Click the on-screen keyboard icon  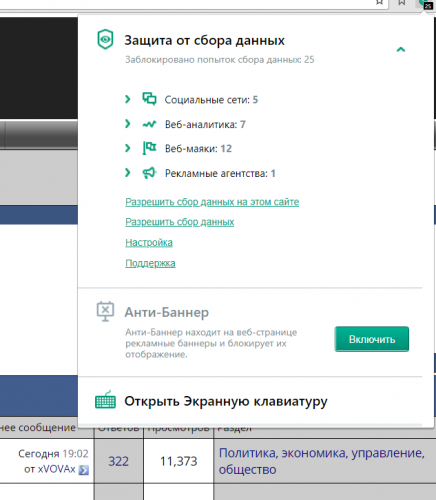[105, 400]
